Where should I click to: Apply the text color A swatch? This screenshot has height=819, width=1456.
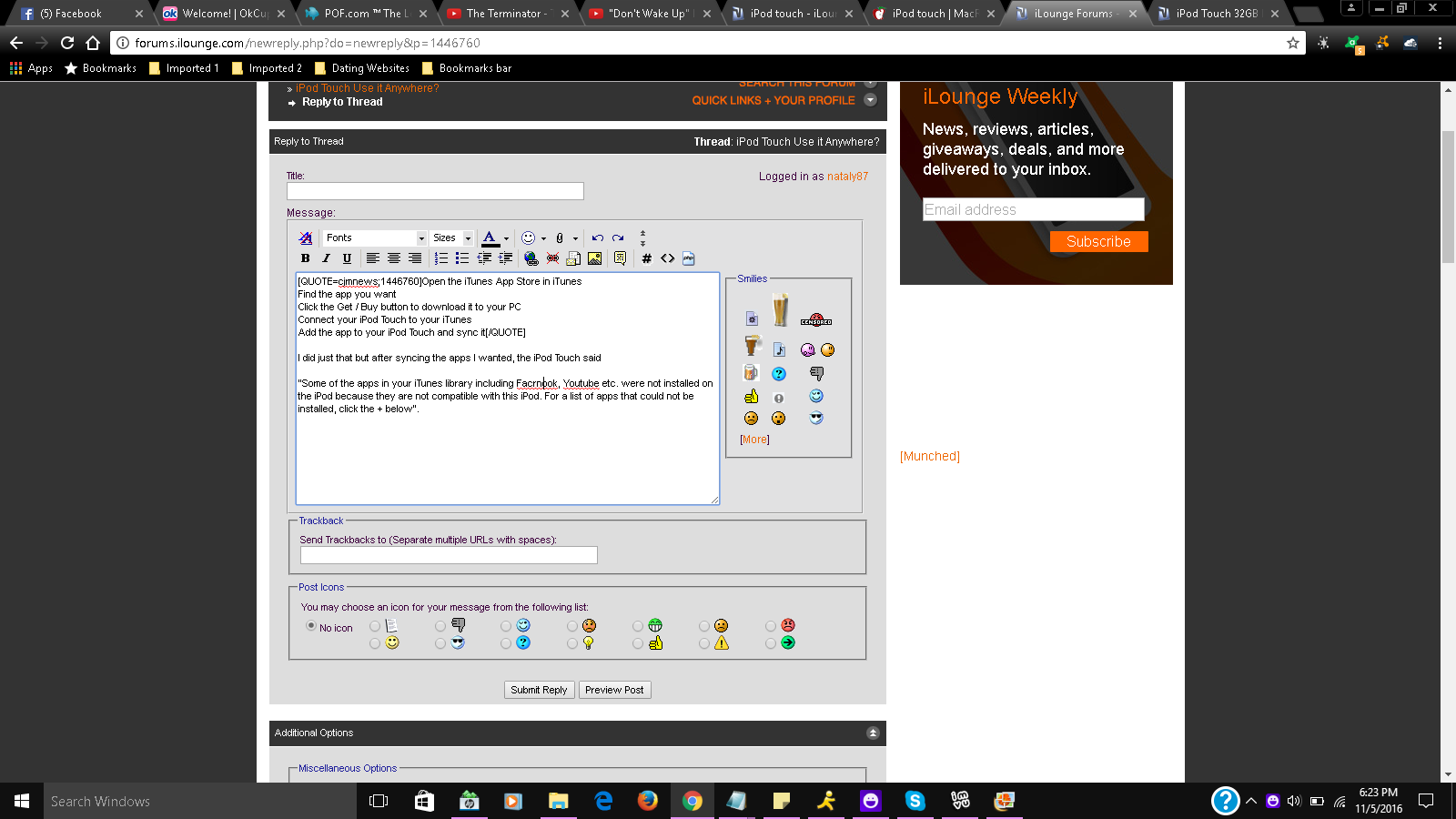pos(490,238)
